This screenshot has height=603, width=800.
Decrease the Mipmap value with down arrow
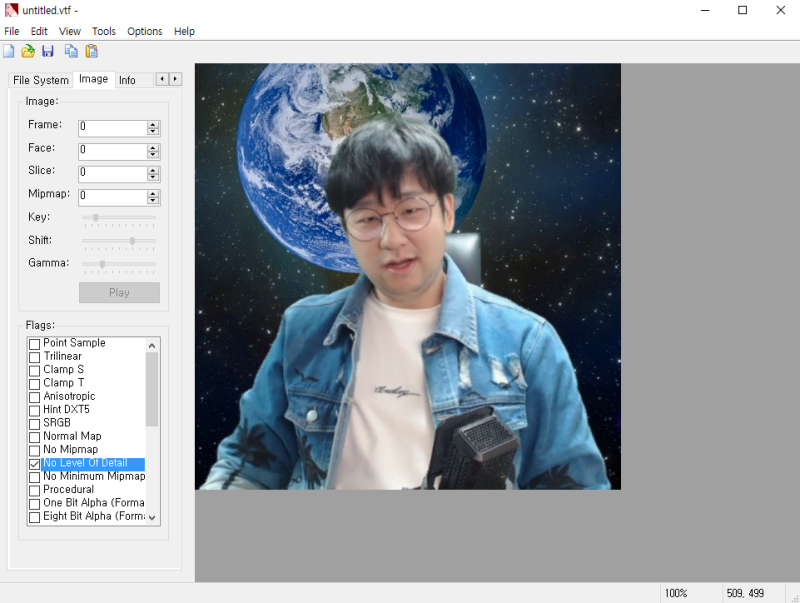153,200
